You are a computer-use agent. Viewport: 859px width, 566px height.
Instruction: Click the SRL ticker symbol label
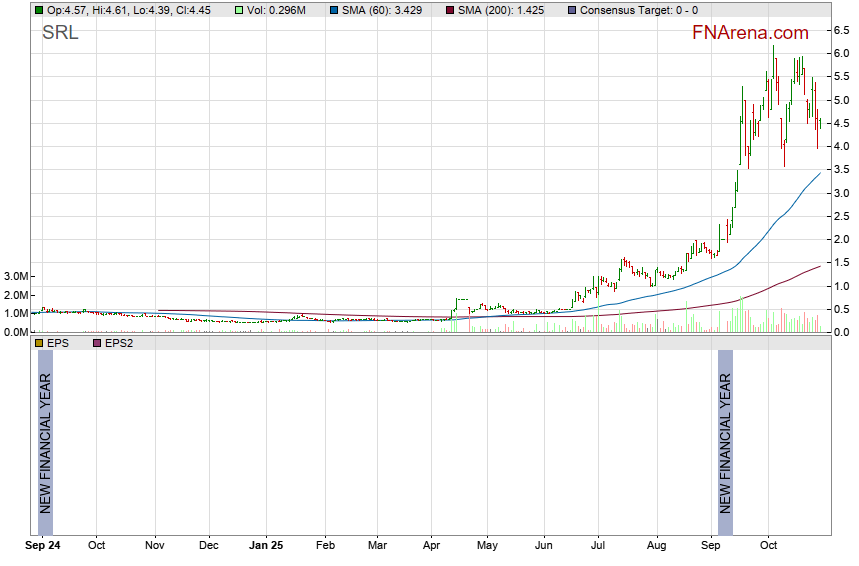tap(60, 32)
